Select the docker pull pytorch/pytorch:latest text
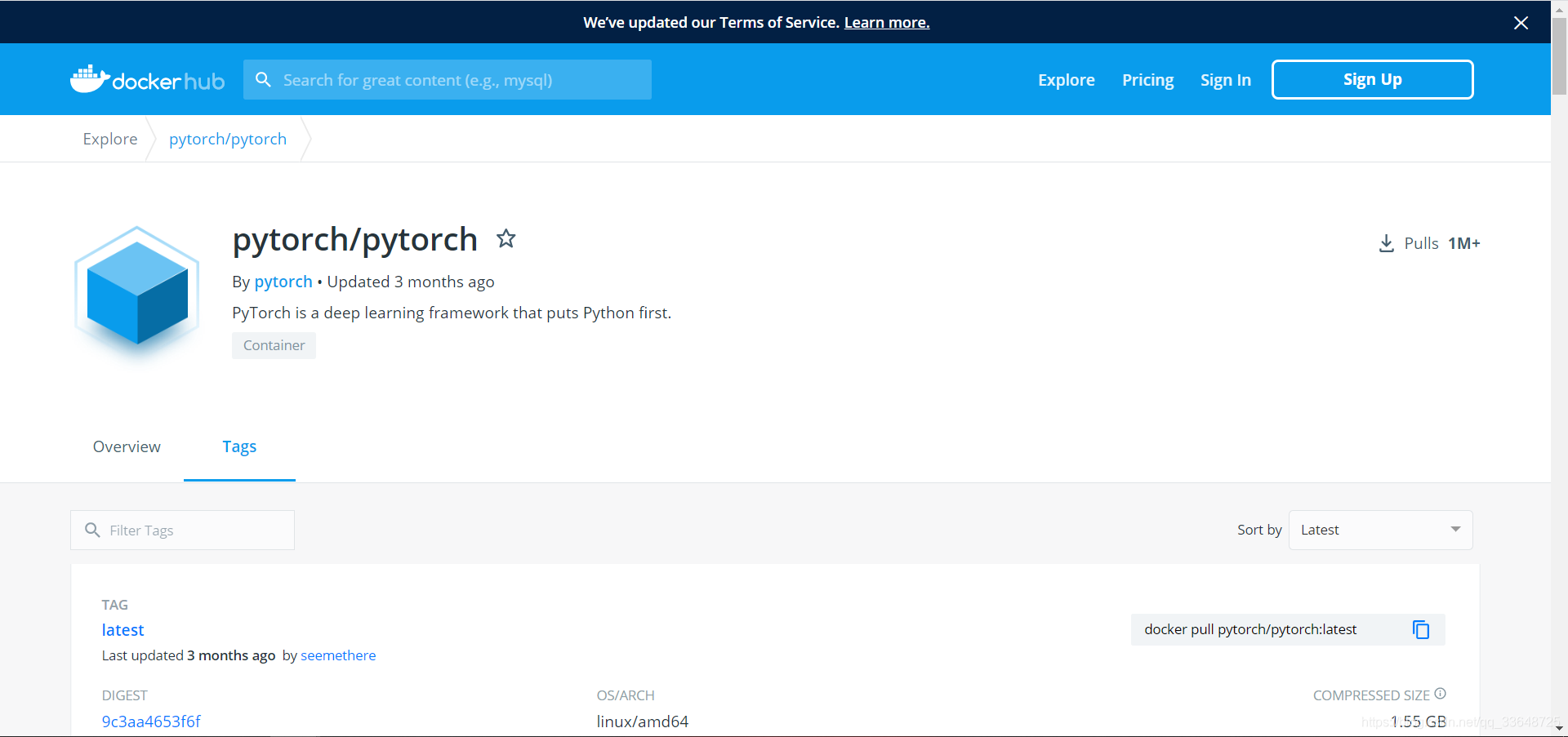 (x=1250, y=629)
